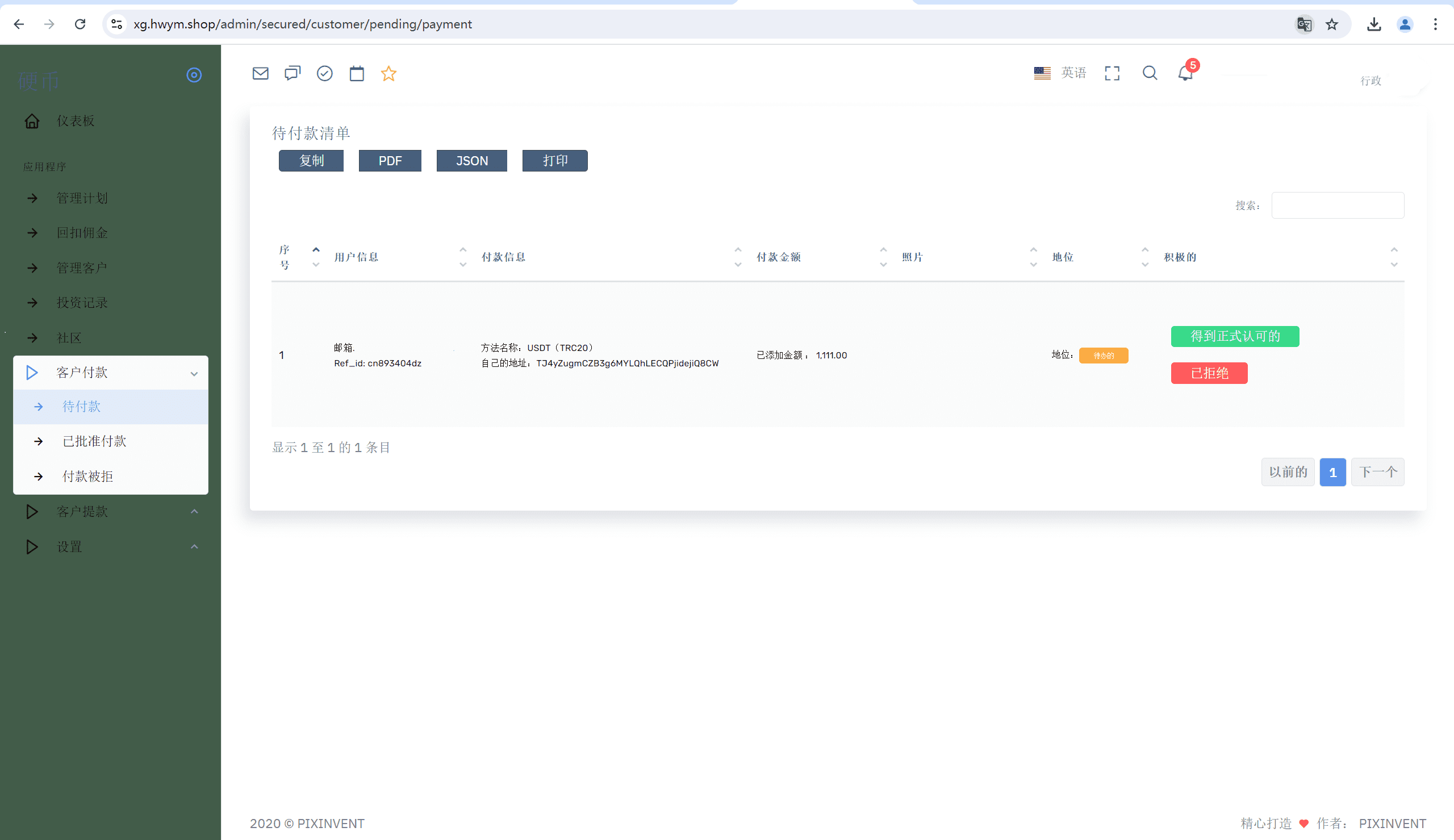This screenshot has height=840, width=1454.
Task: Click Ref_id: cn893404dz text
Action: tap(378, 363)
